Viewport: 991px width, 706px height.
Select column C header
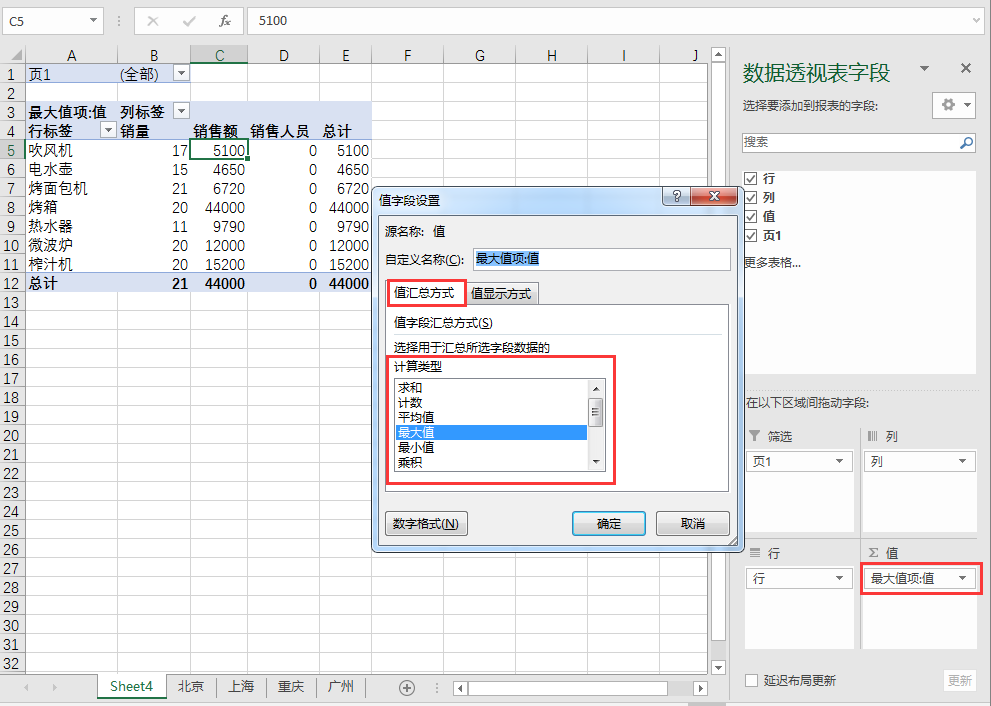219,55
